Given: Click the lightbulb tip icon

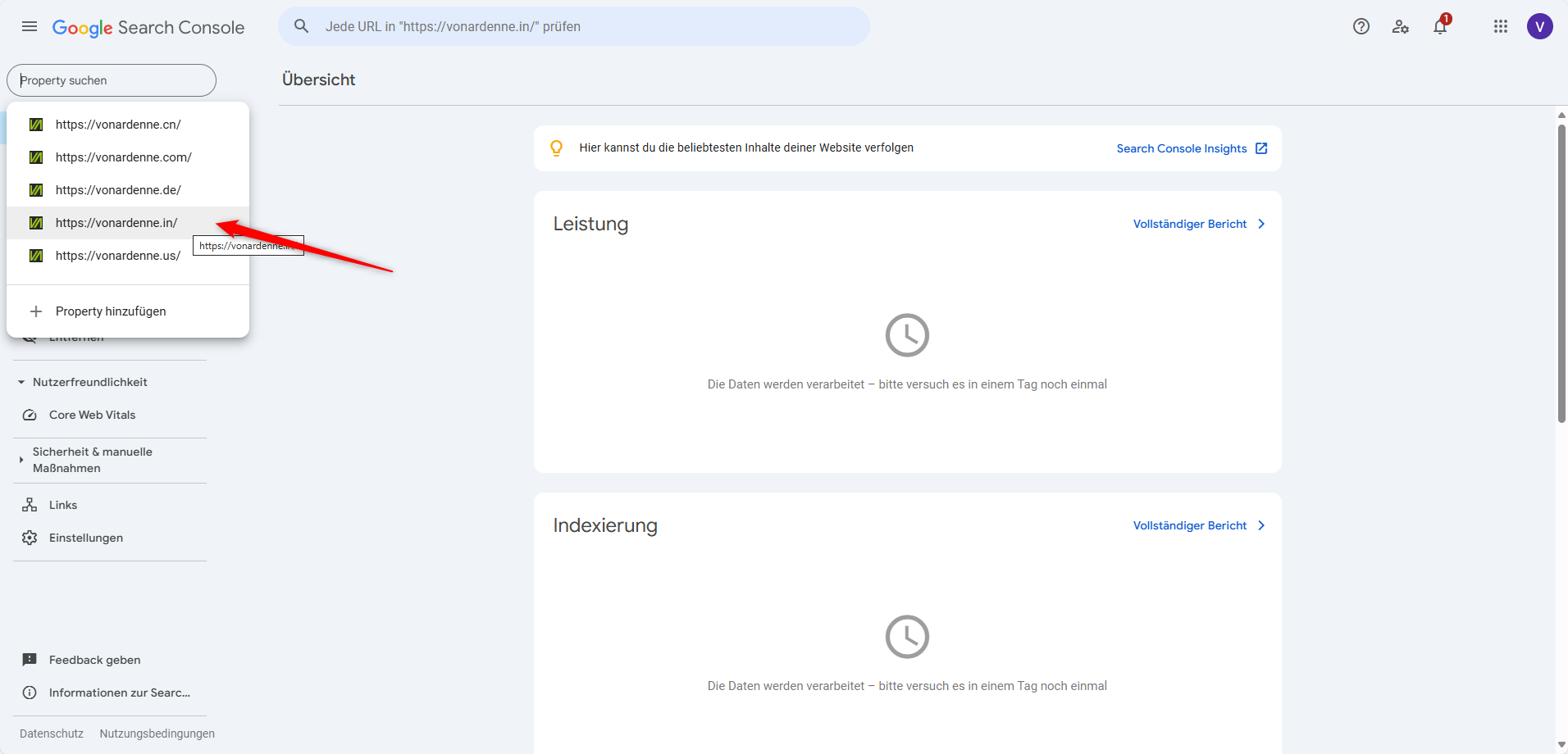Looking at the screenshot, I should 557,148.
